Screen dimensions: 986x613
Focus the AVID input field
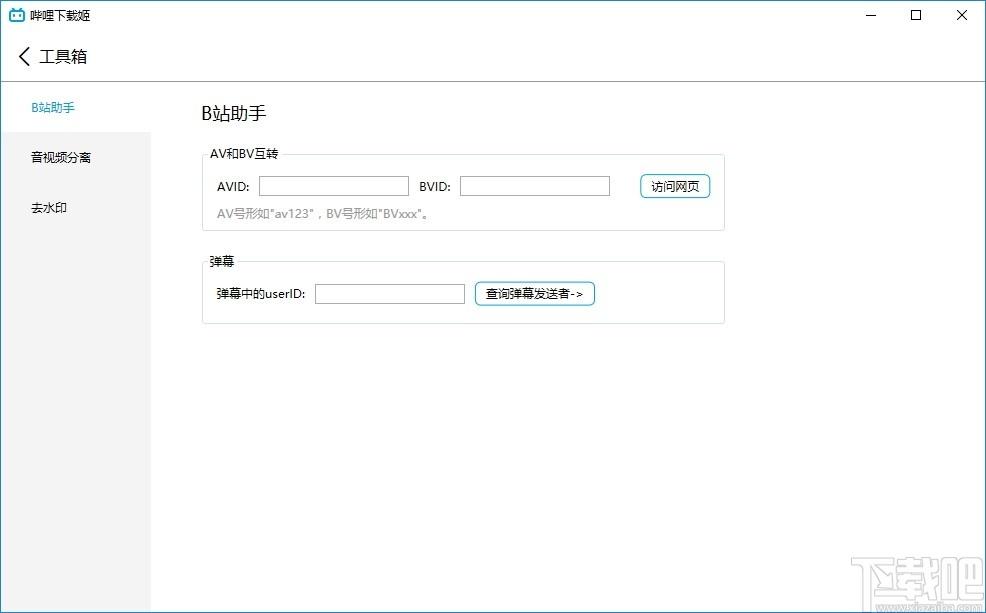334,186
